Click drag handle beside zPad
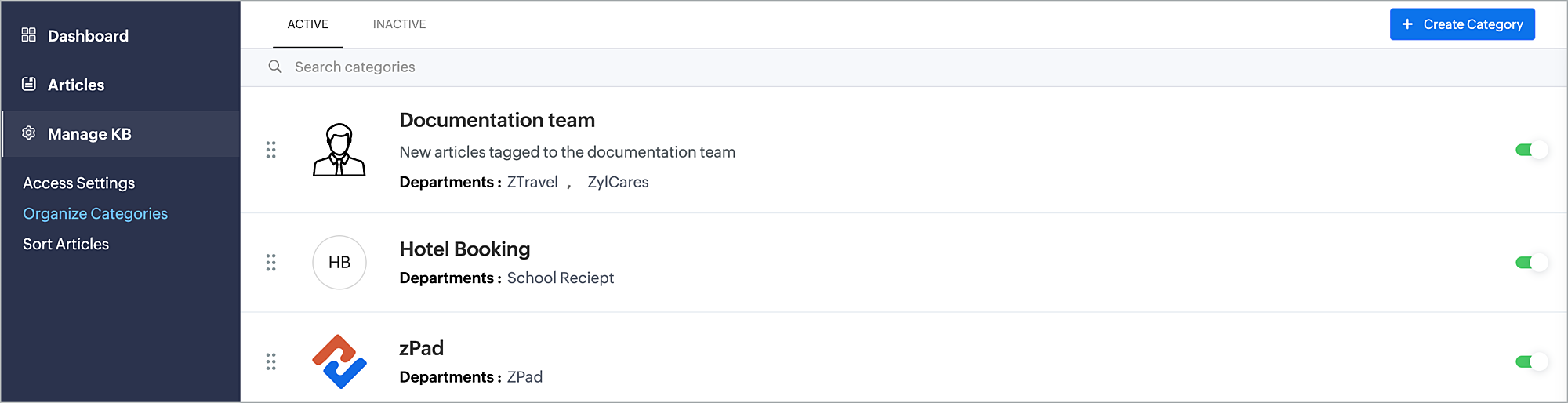This screenshot has width=1568, height=403. point(271,361)
